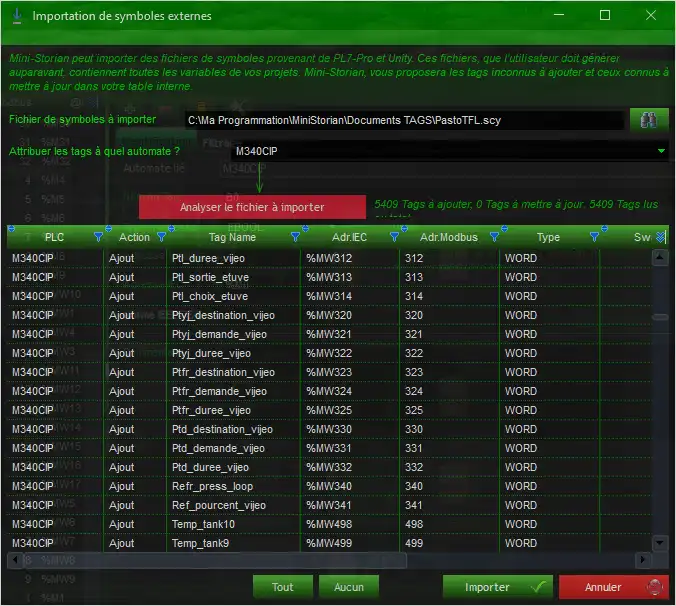Image resolution: width=676 pixels, height=606 pixels.
Task: Maximize the Importation de symboles externes window
Action: click(x=605, y=16)
